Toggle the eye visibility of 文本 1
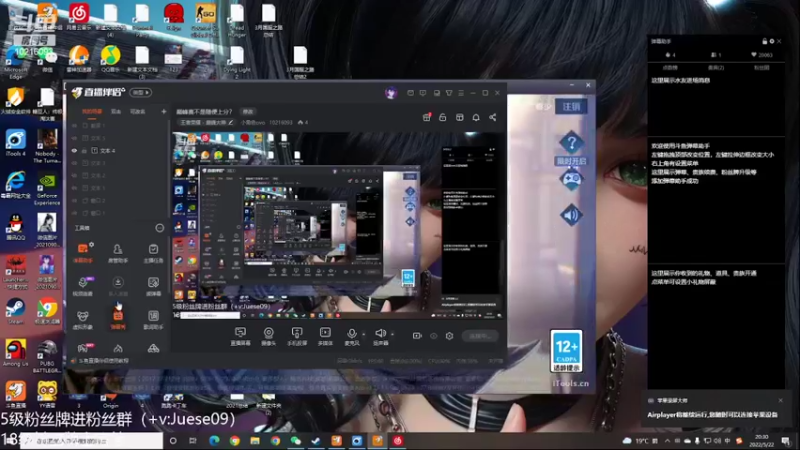 [74, 188]
